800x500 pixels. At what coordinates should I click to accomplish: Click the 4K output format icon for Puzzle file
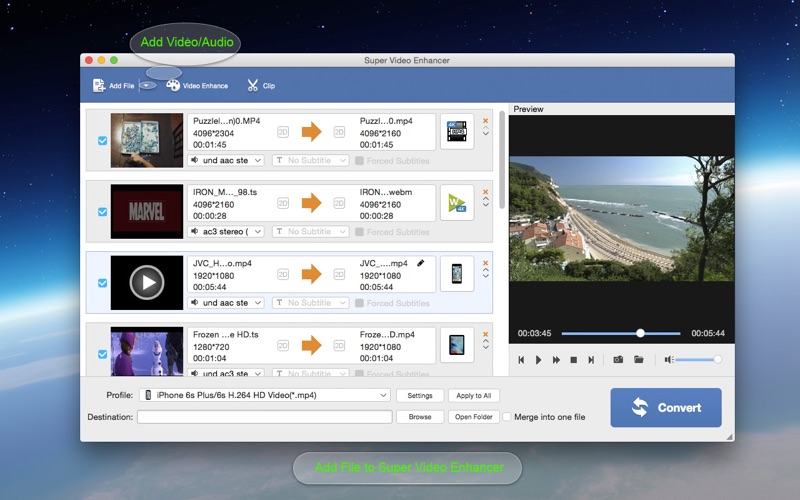456,132
